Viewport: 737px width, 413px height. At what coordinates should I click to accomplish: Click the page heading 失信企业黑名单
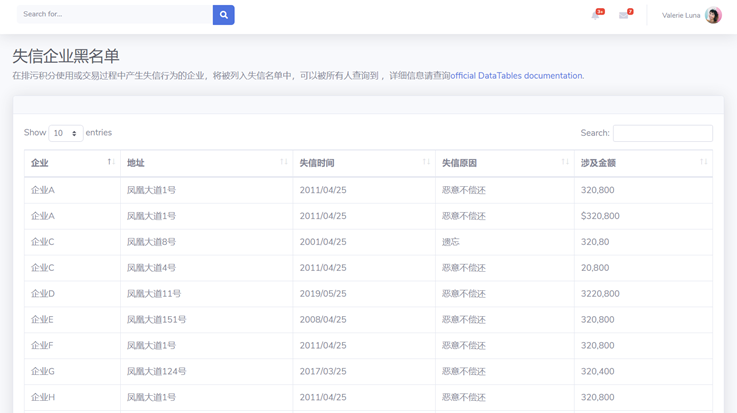click(66, 56)
